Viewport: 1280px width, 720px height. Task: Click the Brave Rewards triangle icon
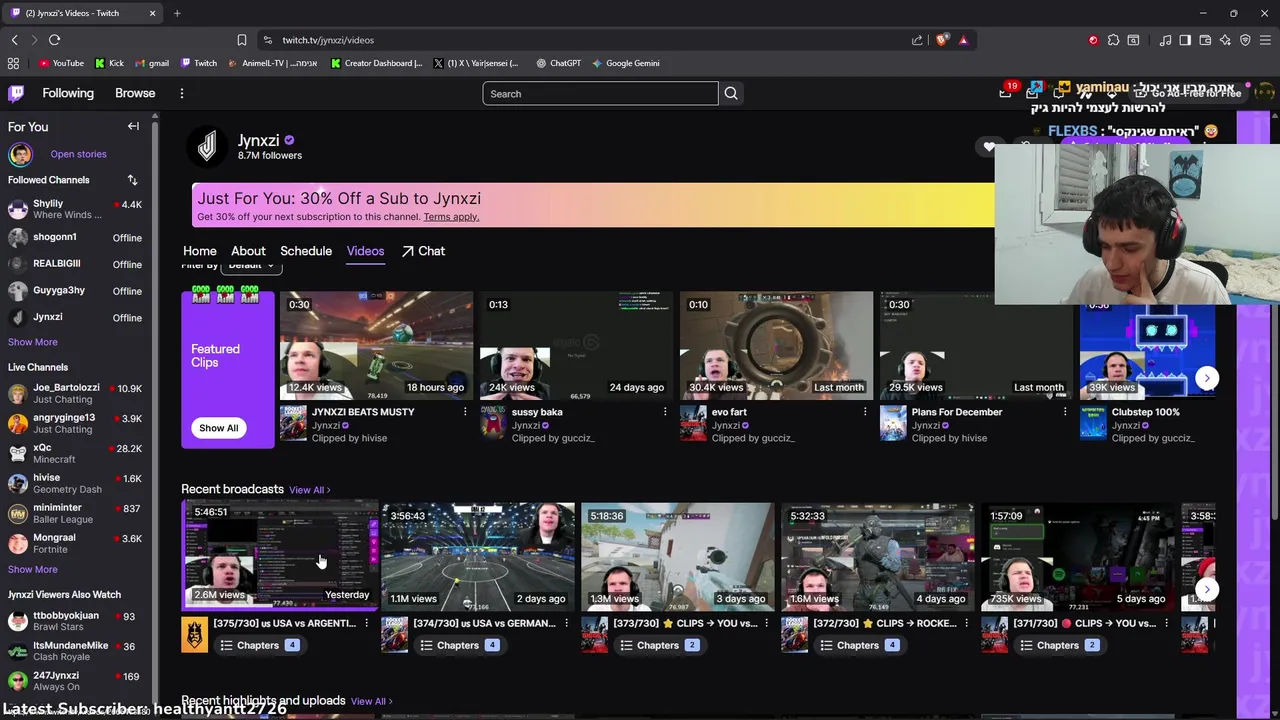963,40
